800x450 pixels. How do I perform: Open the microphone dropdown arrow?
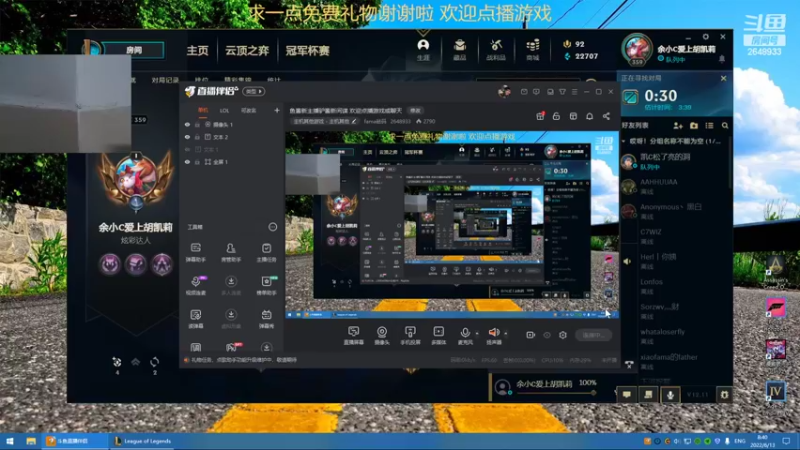[x=477, y=334]
